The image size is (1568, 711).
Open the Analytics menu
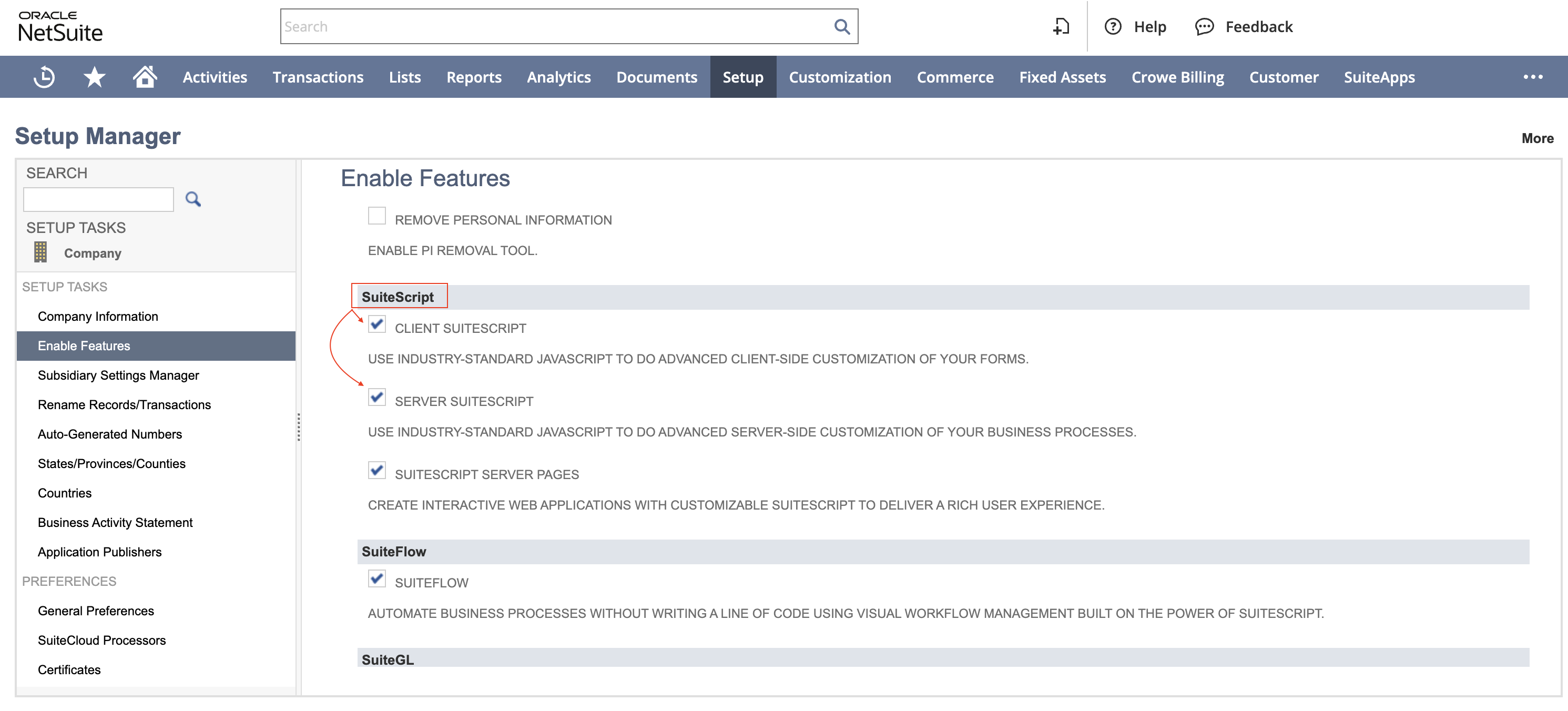pos(559,77)
